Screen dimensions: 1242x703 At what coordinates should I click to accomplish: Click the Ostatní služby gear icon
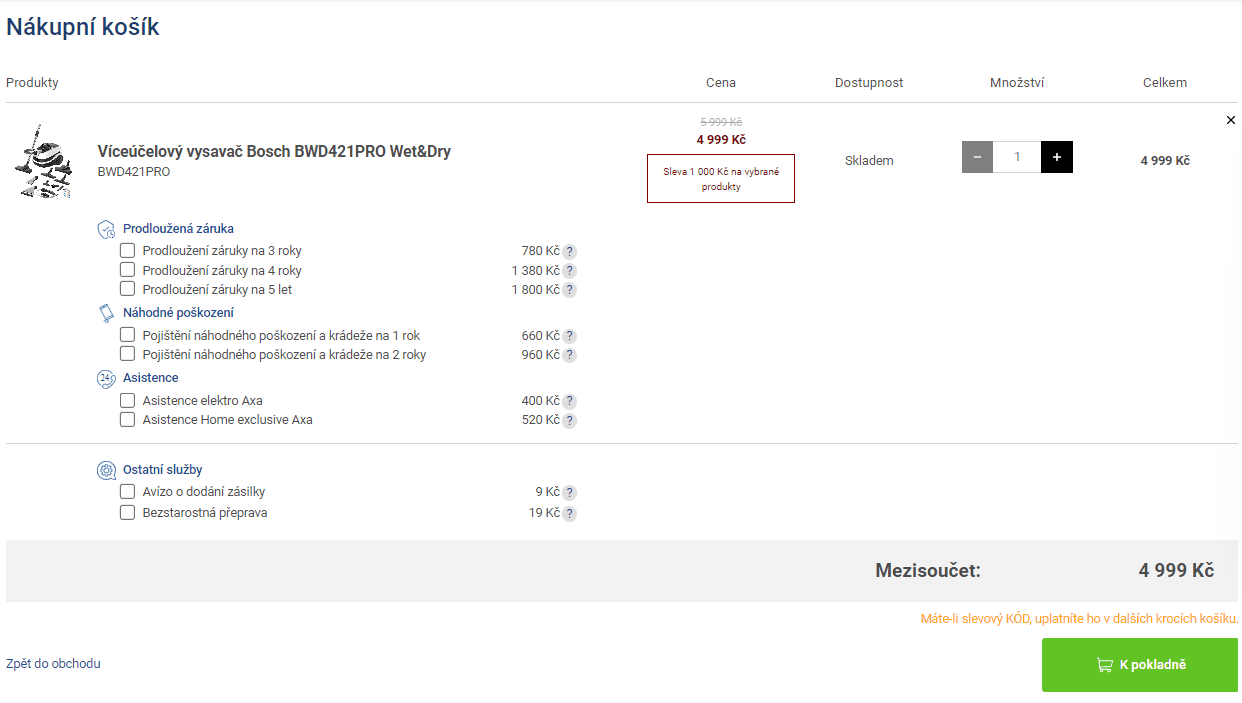(x=106, y=470)
